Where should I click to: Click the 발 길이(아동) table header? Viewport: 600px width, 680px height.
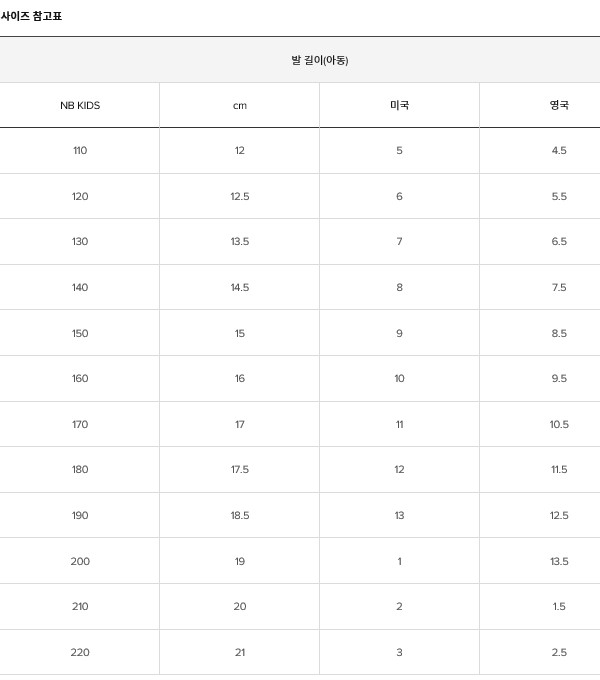pyautogui.click(x=300, y=60)
